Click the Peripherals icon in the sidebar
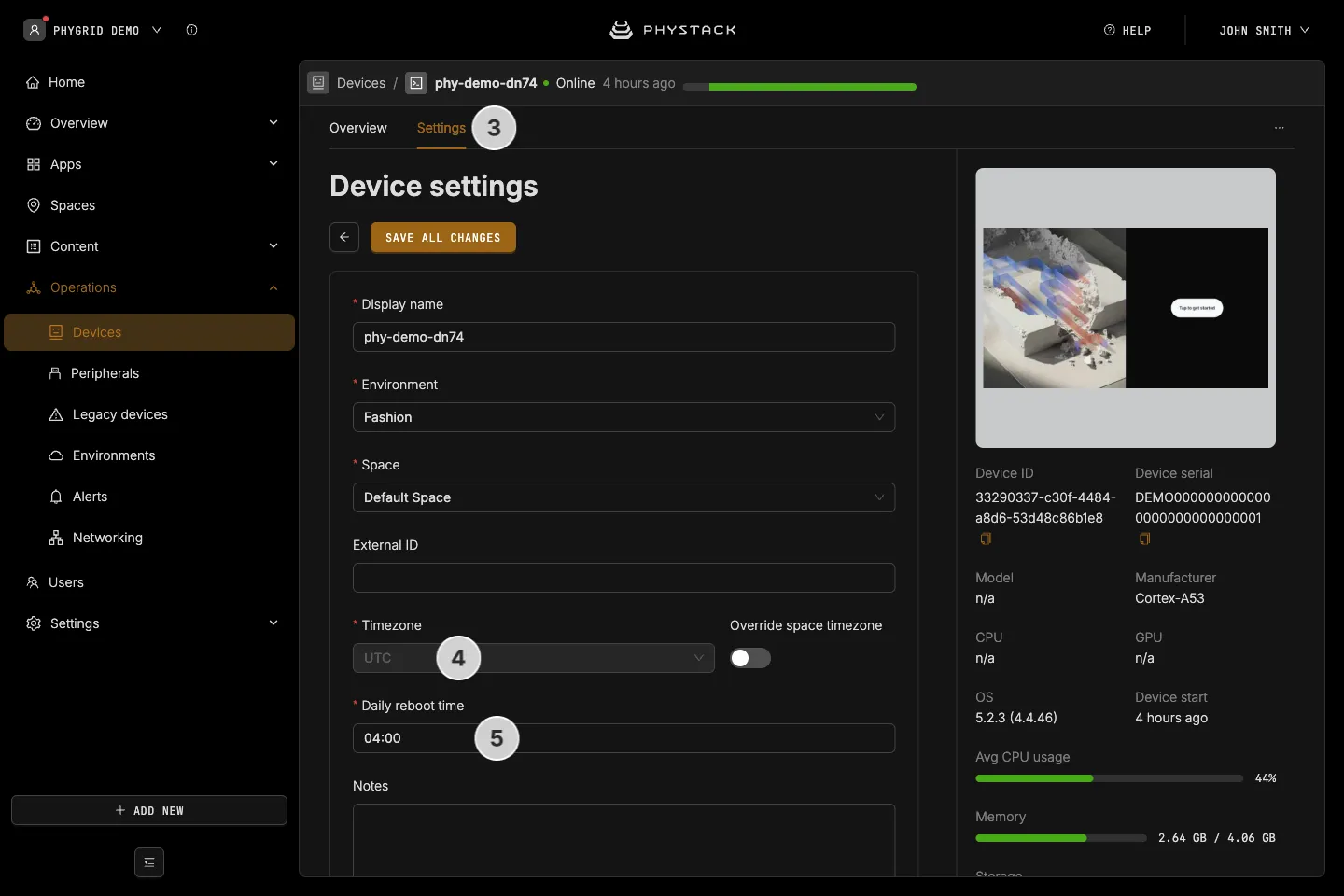 pyautogui.click(x=55, y=373)
